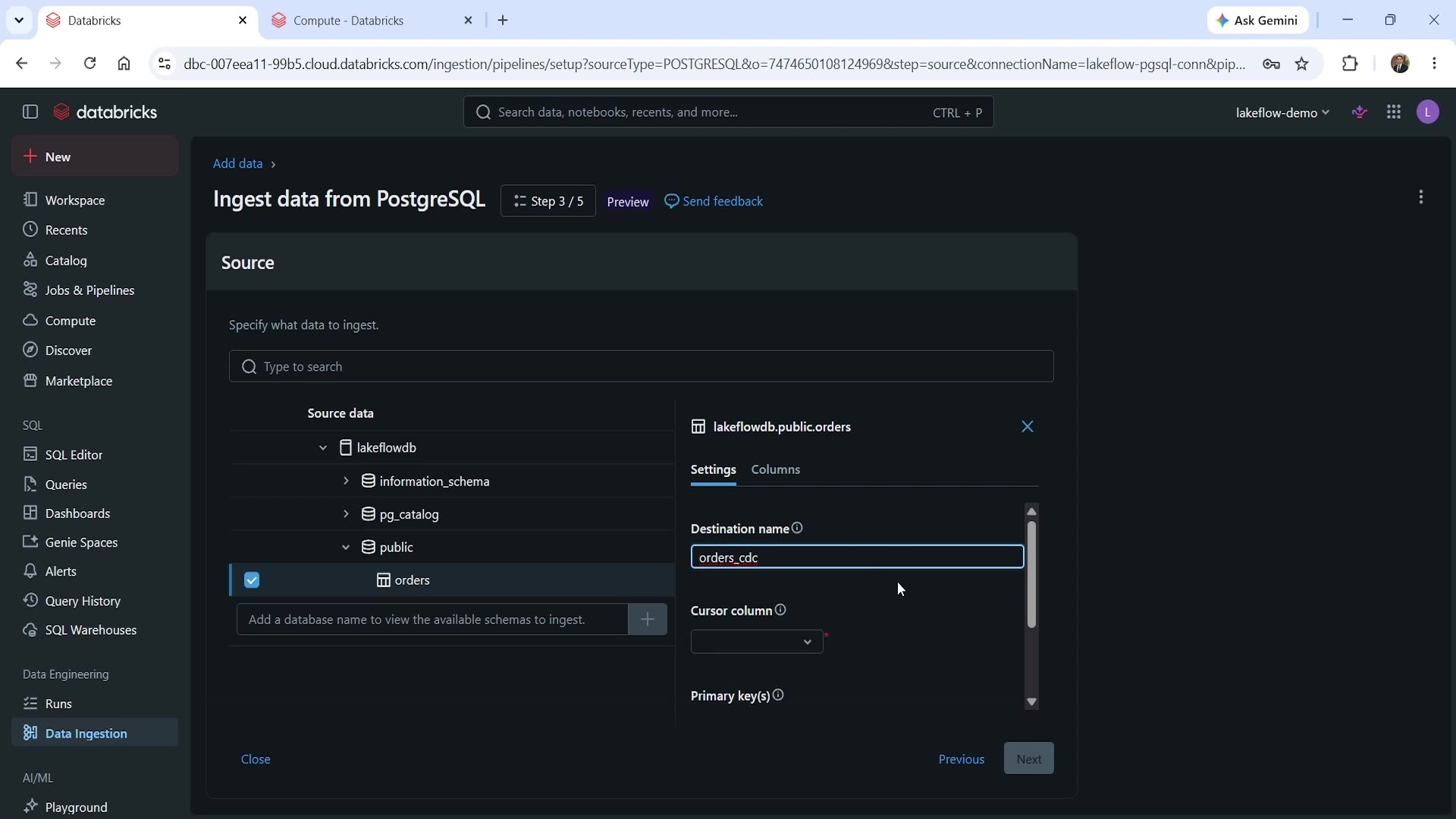1456x819 pixels.
Task: Focus the global search bar
Action: (x=728, y=112)
